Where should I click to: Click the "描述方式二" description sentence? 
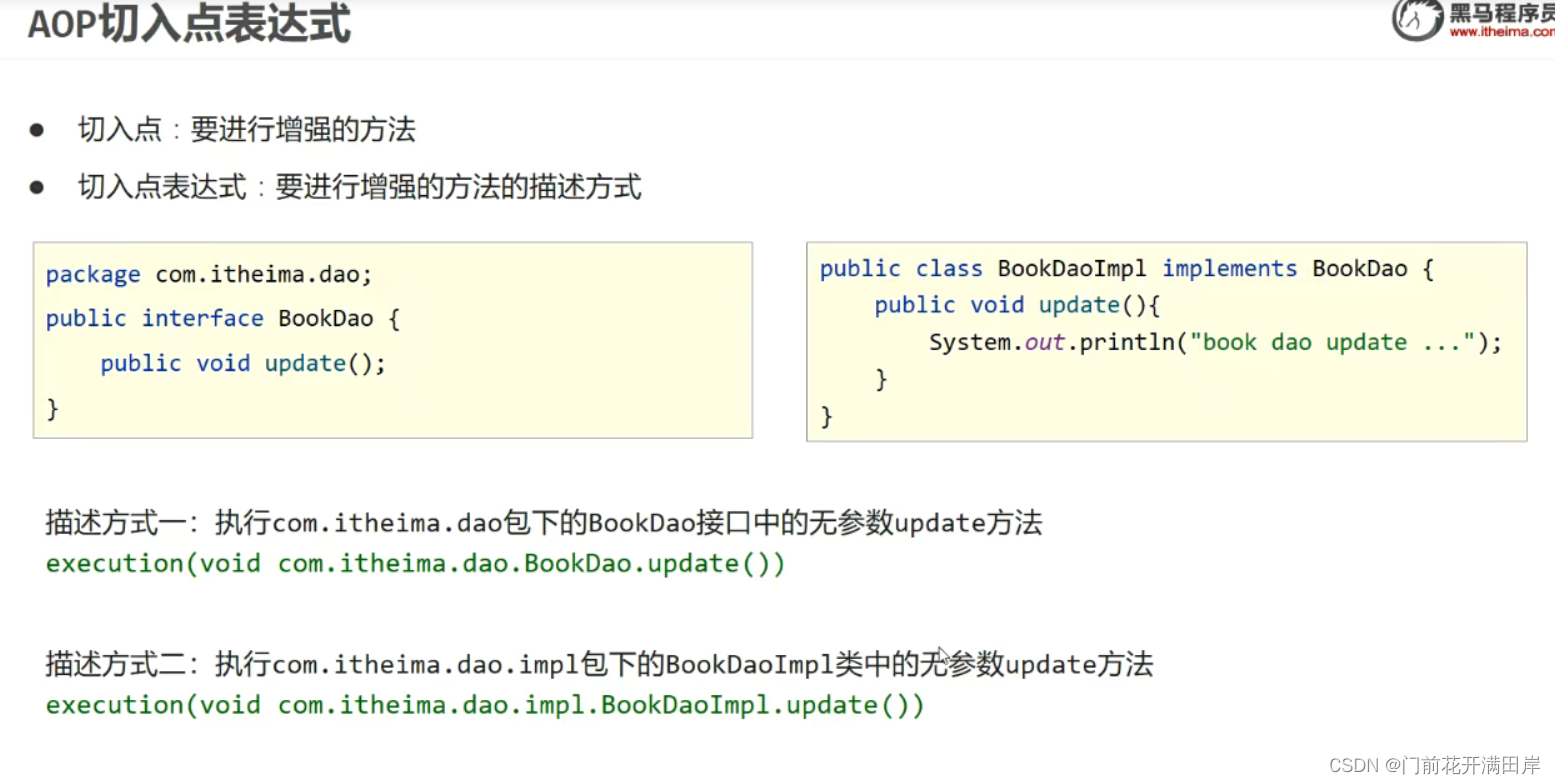point(599,664)
